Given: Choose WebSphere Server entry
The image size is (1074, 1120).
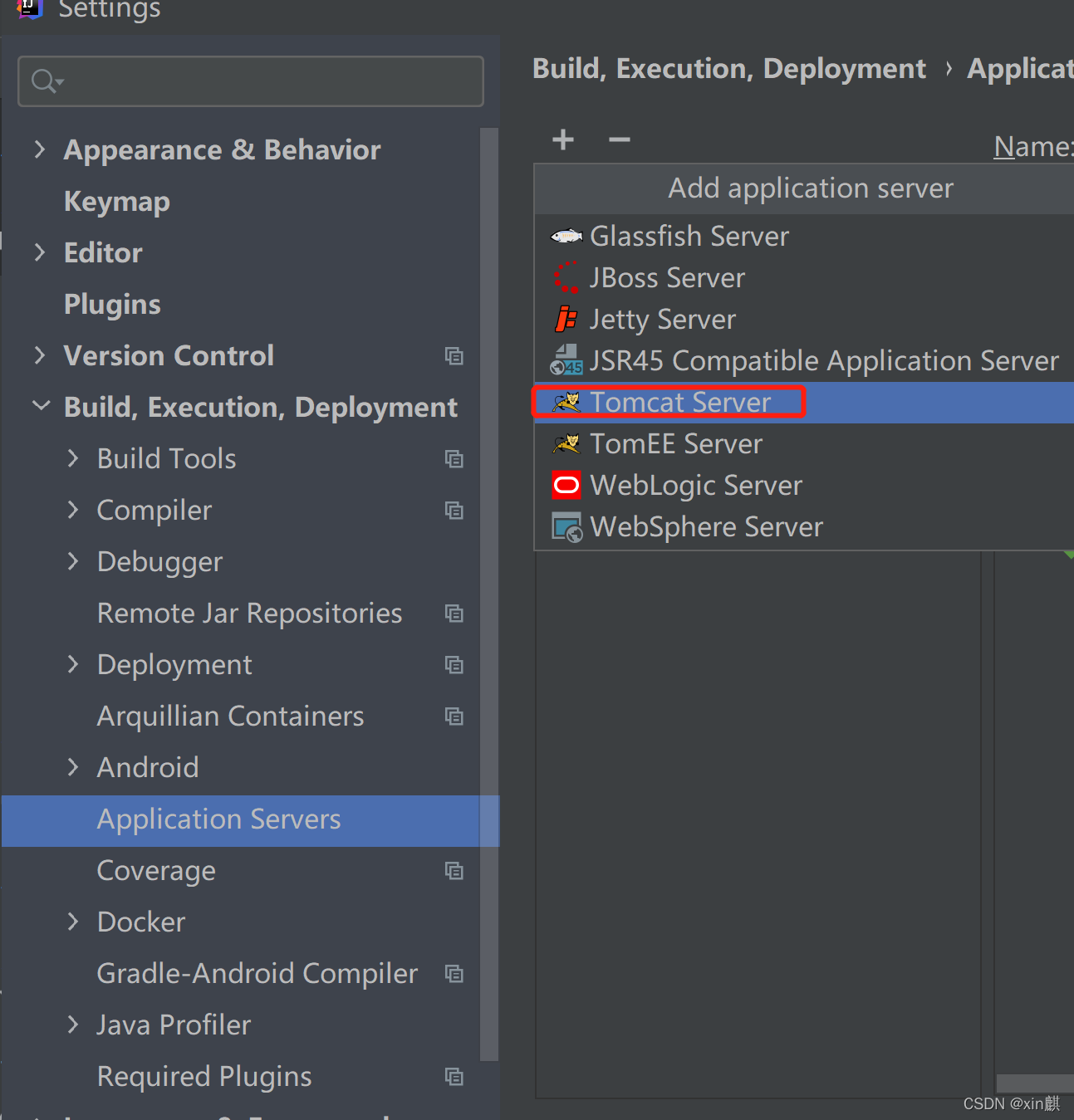Looking at the screenshot, I should click(804, 527).
